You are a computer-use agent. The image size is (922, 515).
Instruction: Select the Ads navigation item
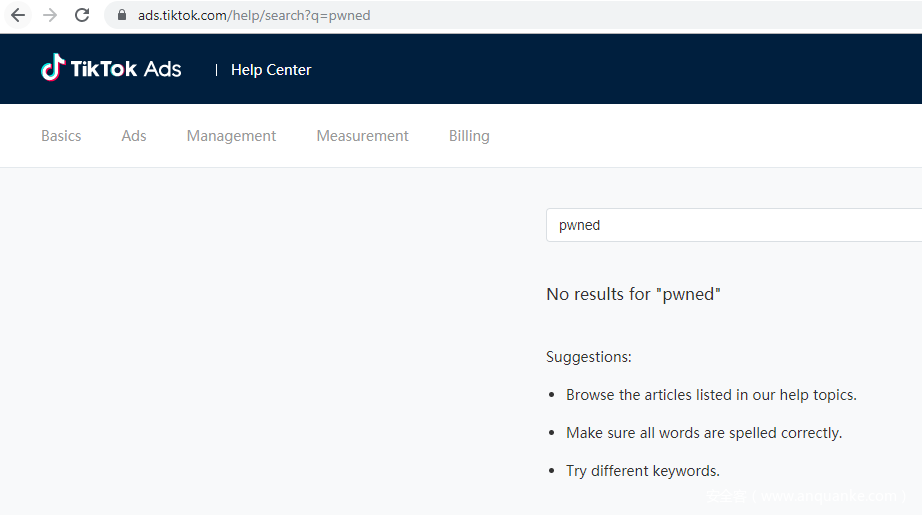click(x=134, y=136)
